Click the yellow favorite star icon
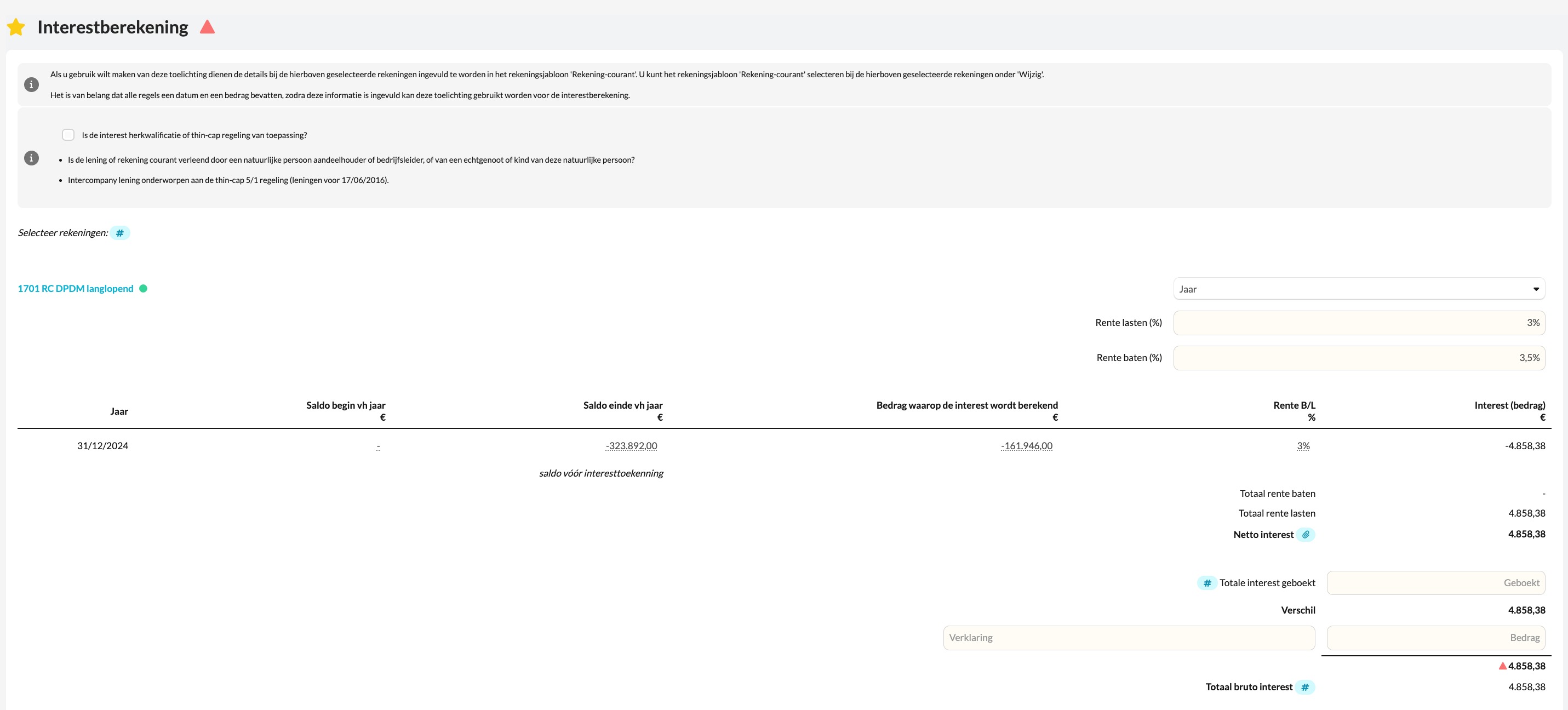1568x710 pixels. (16, 27)
